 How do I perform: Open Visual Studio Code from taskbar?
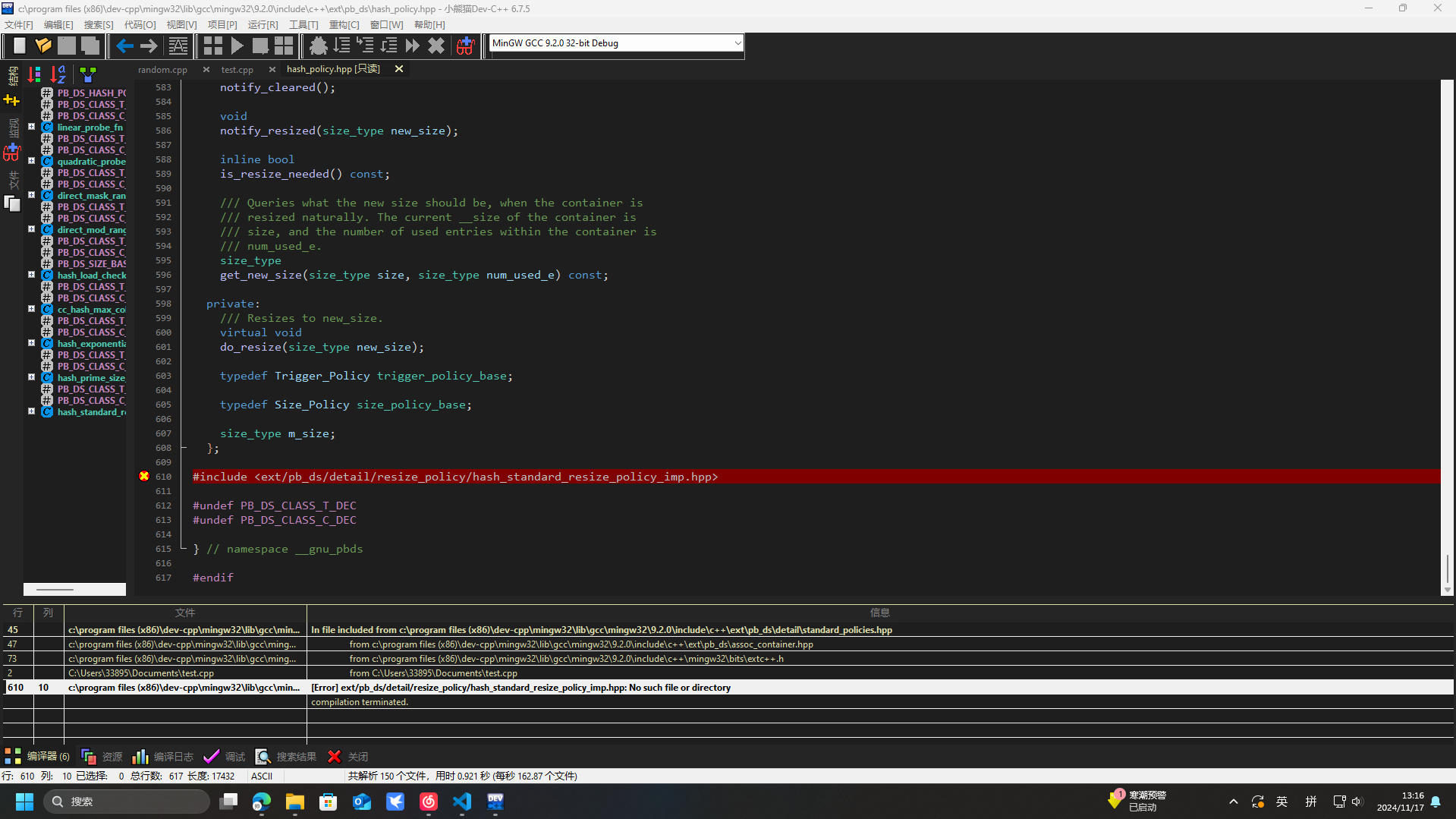[x=461, y=801]
